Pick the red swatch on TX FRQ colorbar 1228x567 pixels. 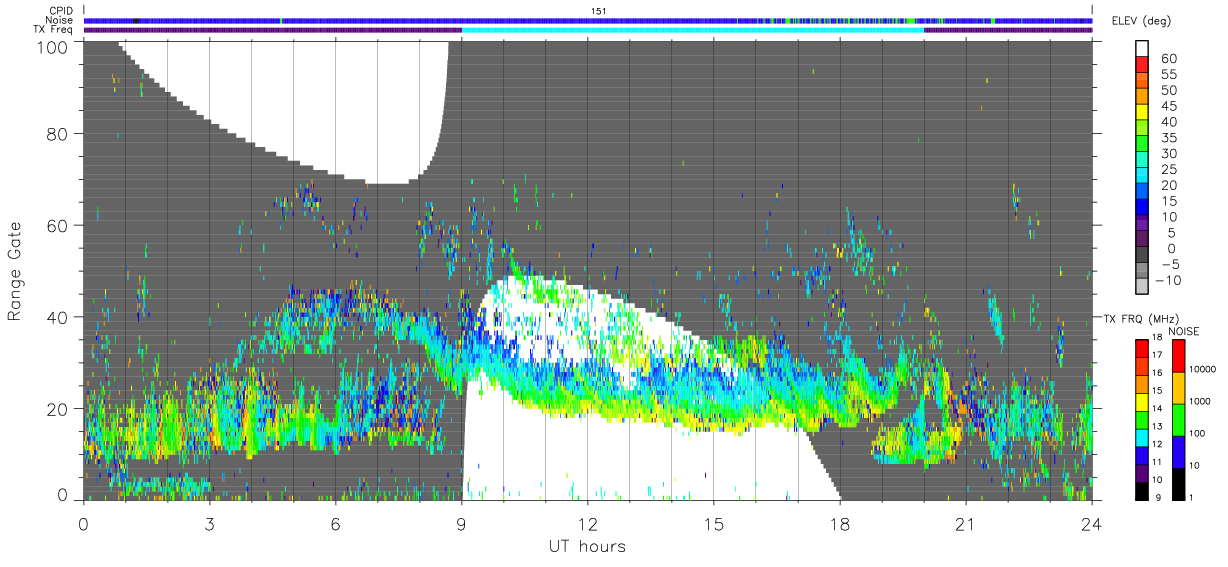(1142, 348)
